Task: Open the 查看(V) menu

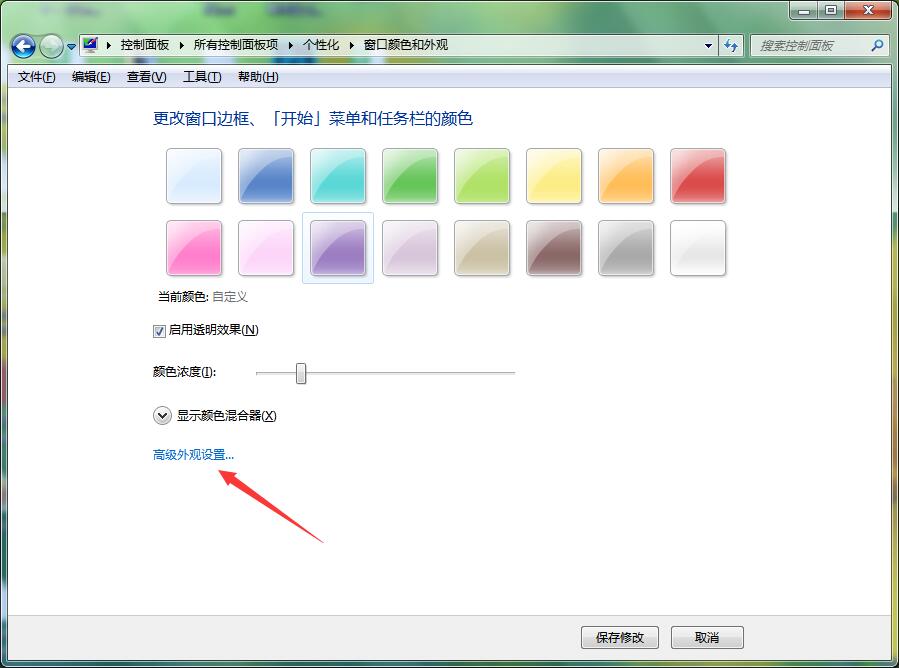Action: click(x=147, y=77)
